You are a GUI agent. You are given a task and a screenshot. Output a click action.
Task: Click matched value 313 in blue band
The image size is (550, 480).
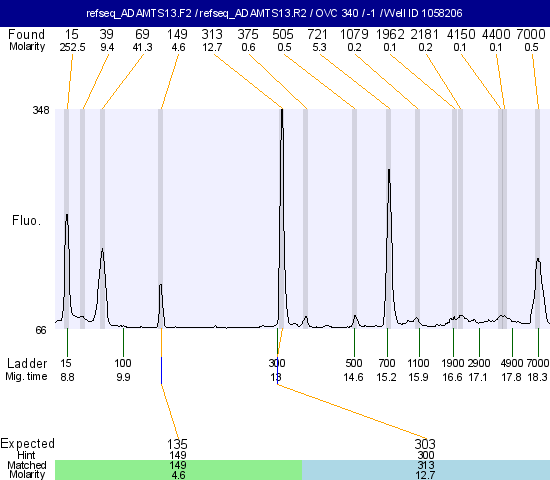[x=425, y=465]
